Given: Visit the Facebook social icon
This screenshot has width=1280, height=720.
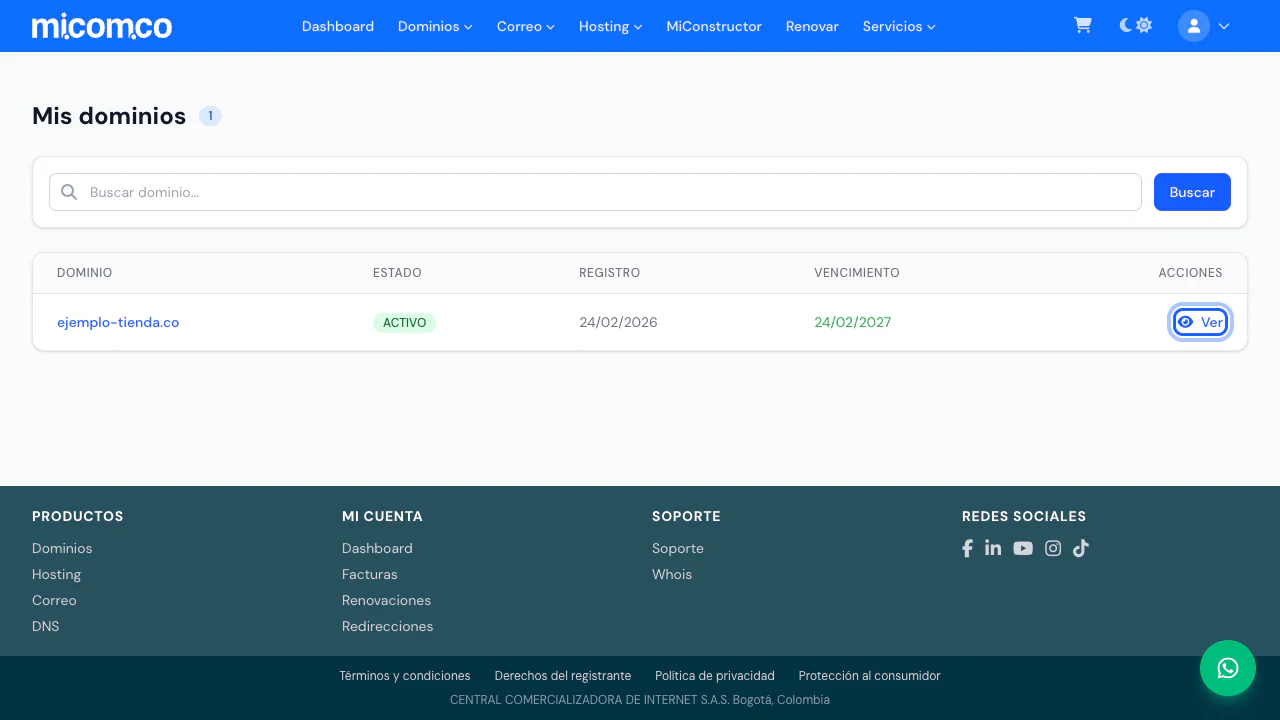Looking at the screenshot, I should tap(967, 548).
